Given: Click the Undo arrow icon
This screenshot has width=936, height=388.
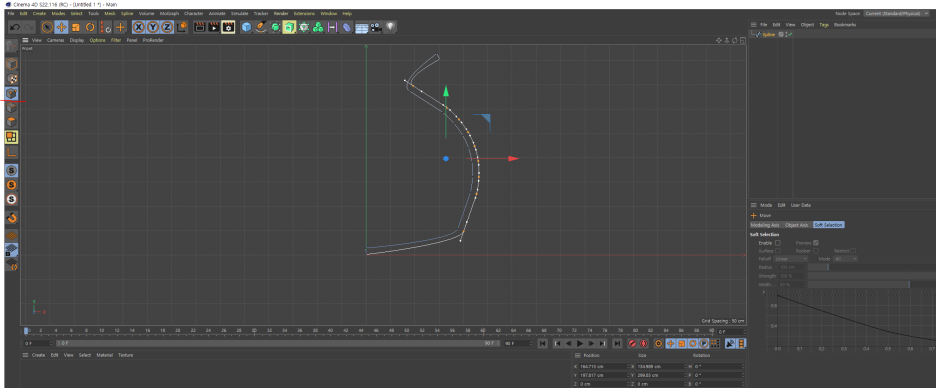Looking at the screenshot, I should 16,27.
